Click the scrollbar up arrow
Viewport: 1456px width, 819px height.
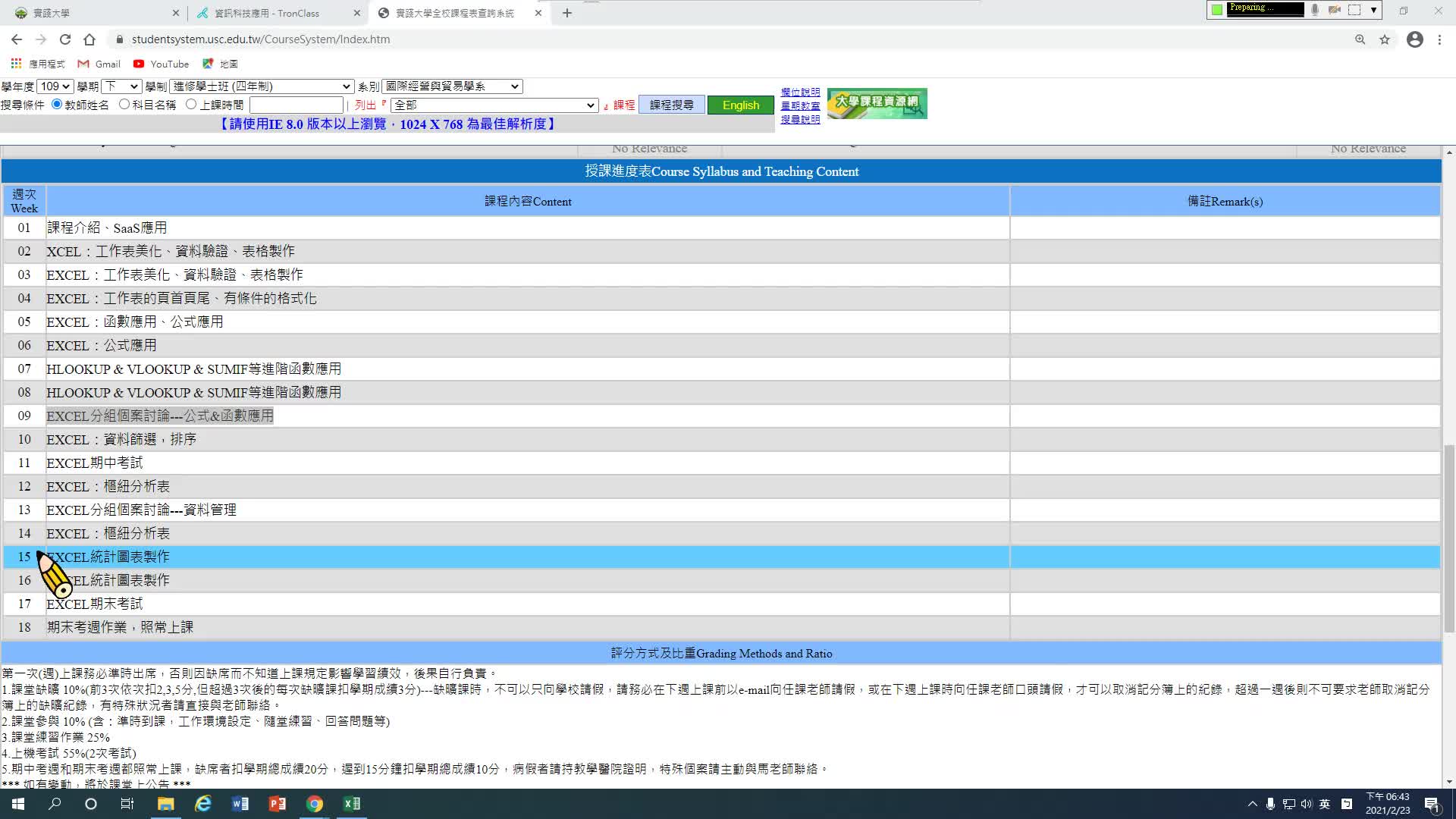tap(1449, 152)
